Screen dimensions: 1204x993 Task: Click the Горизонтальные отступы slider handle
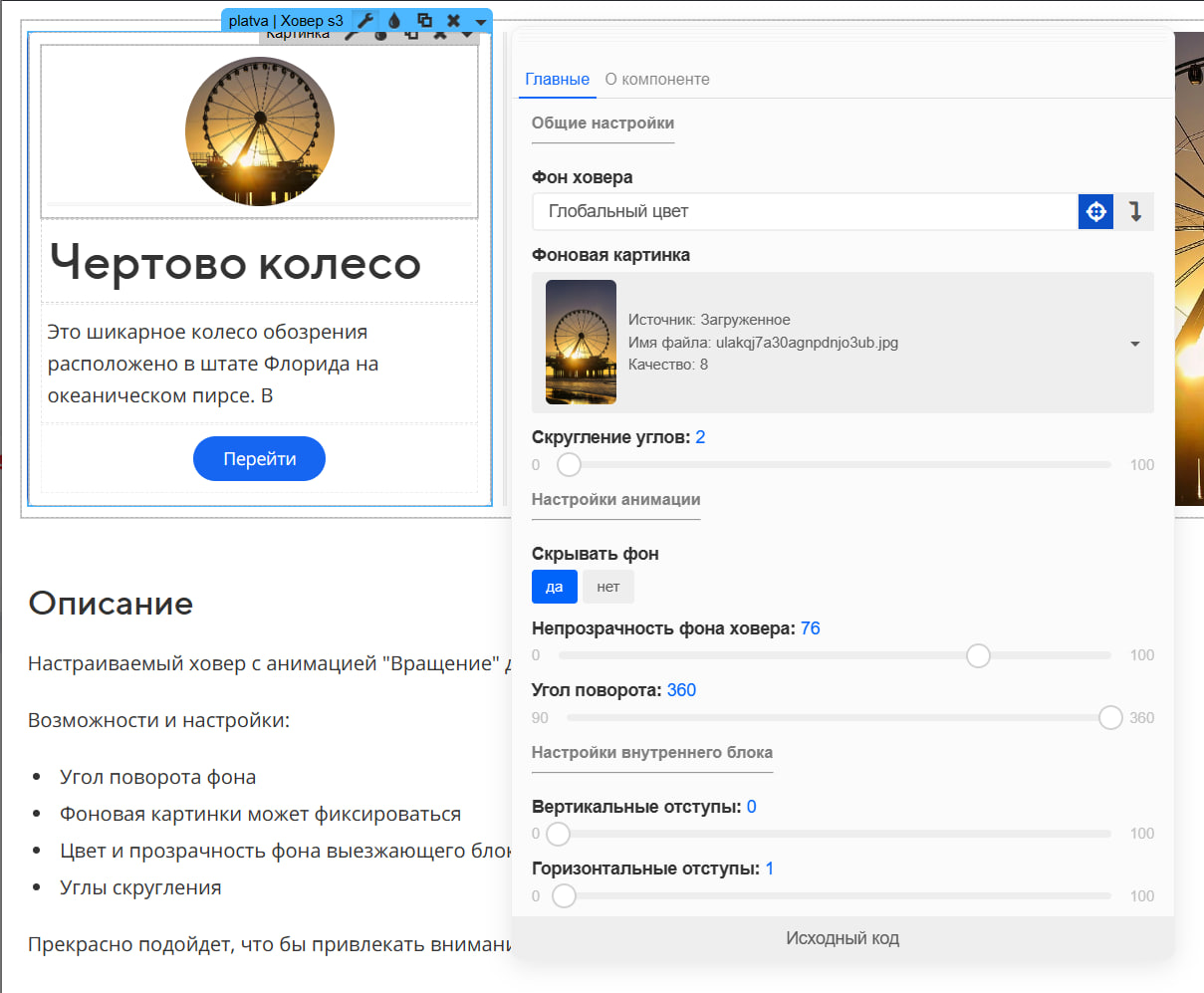coord(564,896)
